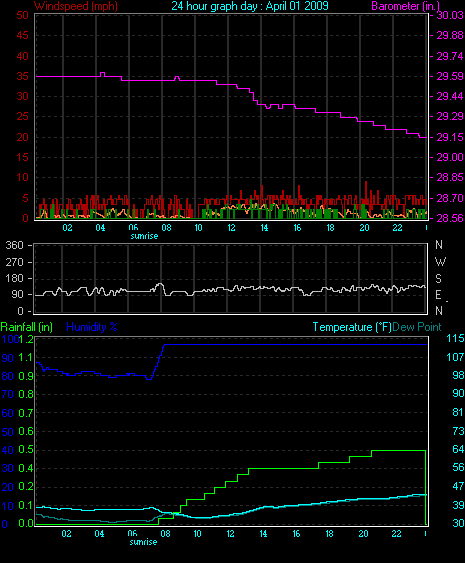The image size is (465, 563).
Task: Click barometer value 29.29
Action: [x=450, y=116]
